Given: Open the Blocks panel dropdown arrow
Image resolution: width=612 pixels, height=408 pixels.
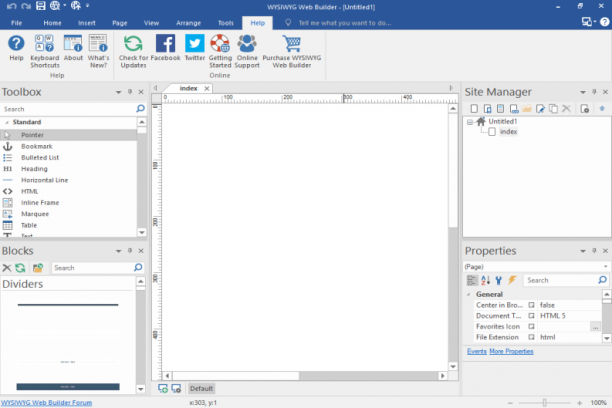Looking at the screenshot, I should pos(118,251).
